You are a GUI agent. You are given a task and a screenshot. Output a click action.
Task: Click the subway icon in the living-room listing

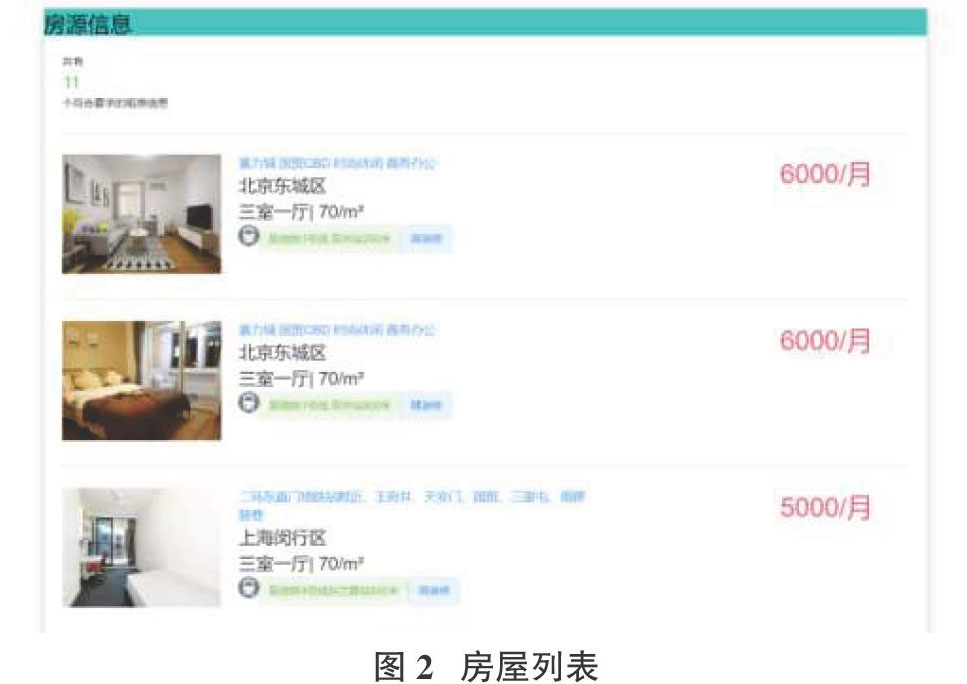pos(249,236)
